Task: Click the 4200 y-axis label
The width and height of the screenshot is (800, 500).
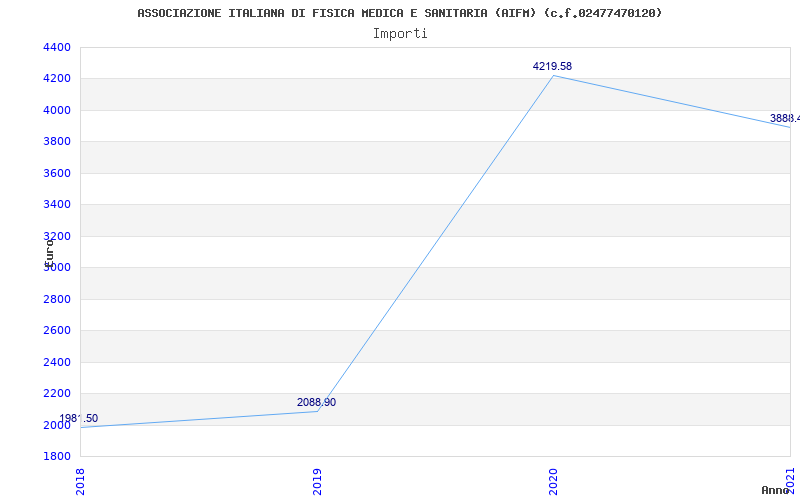Action: (x=57, y=79)
